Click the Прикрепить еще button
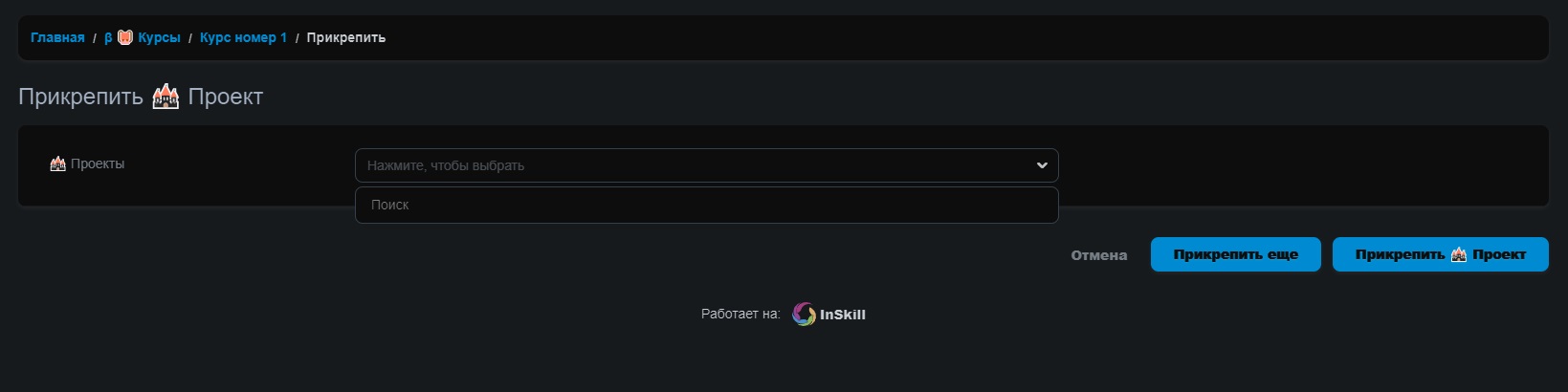This screenshot has width=1568, height=392. coord(1235,254)
